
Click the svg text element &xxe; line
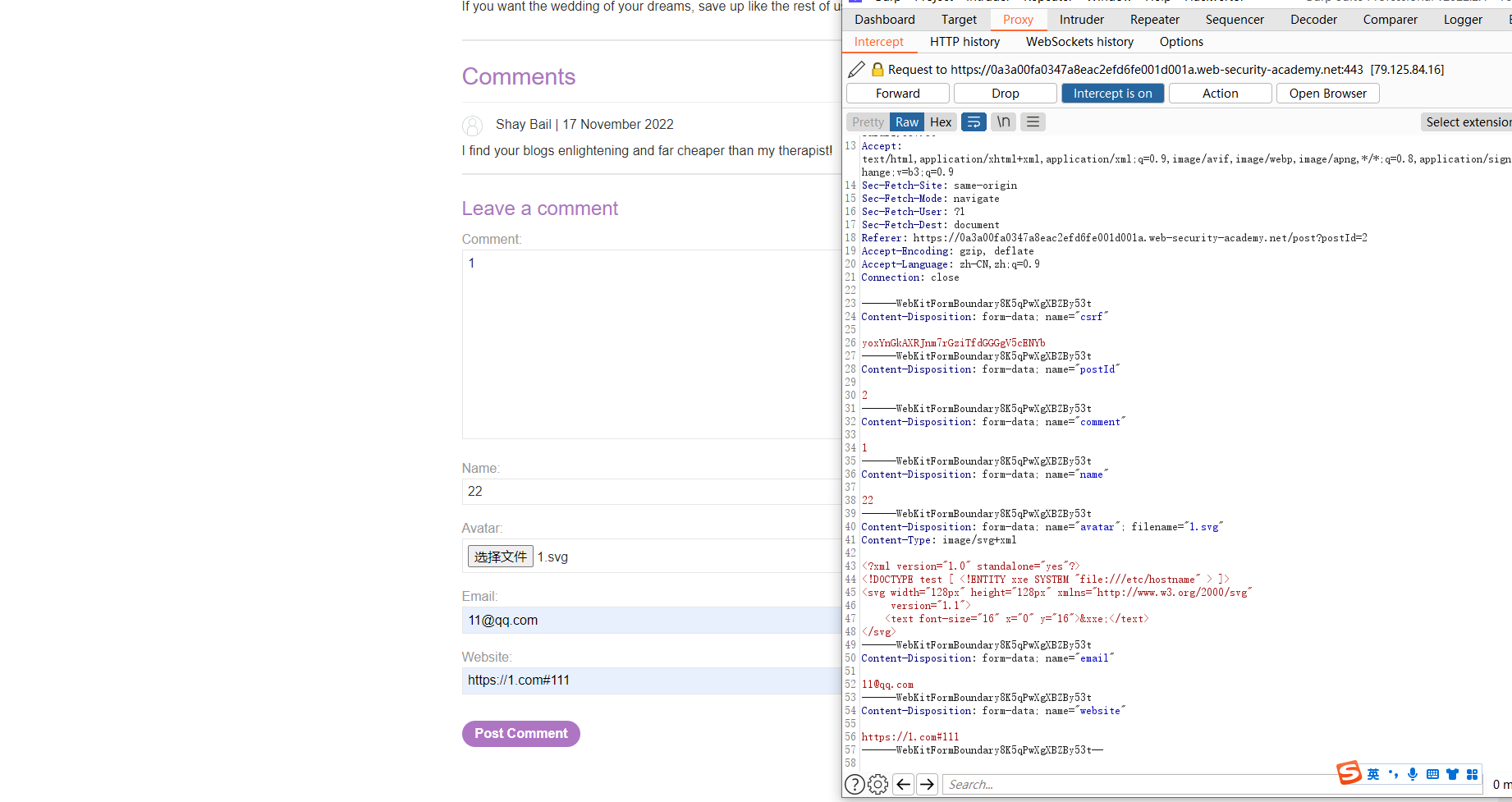(1016, 619)
